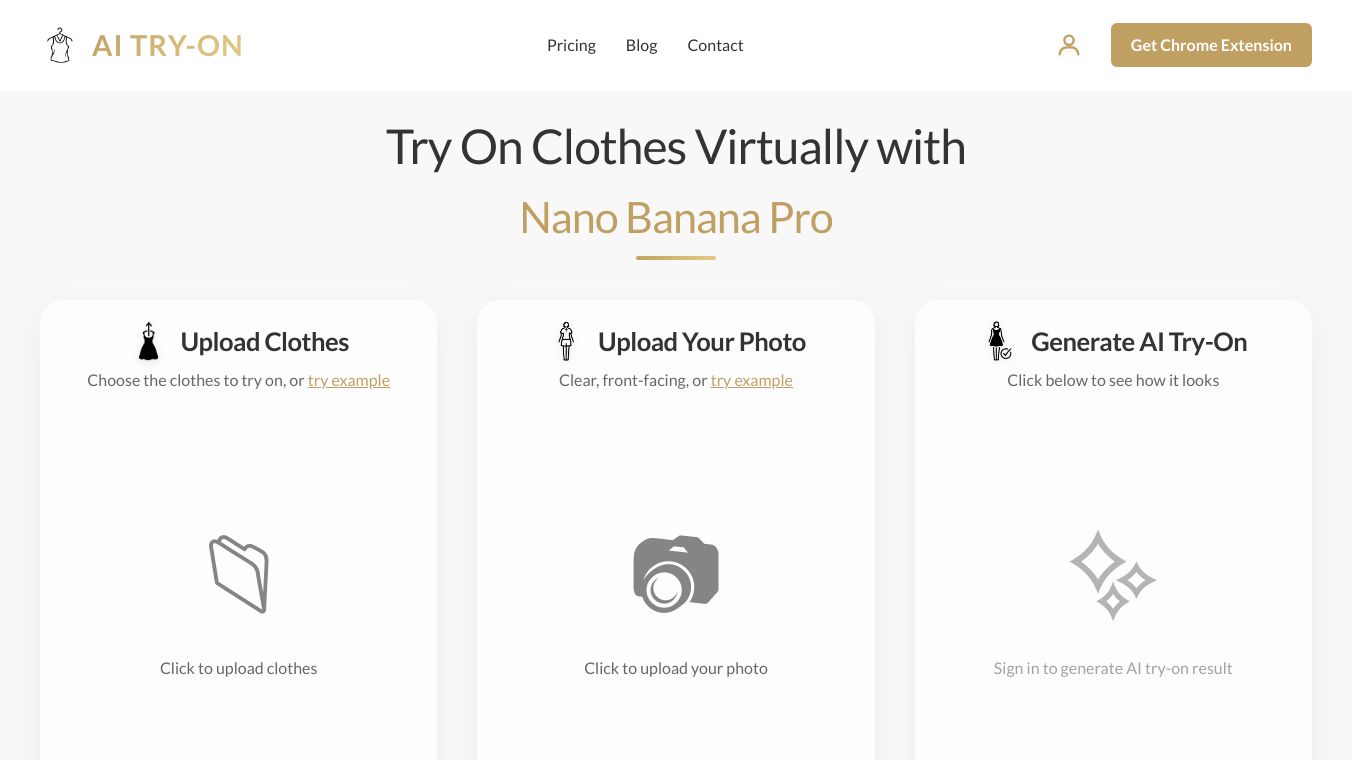This screenshot has height=760, width=1352.
Task: Click the checkmark figure icon beside Generate AI Try-On
Action: [x=999, y=342]
